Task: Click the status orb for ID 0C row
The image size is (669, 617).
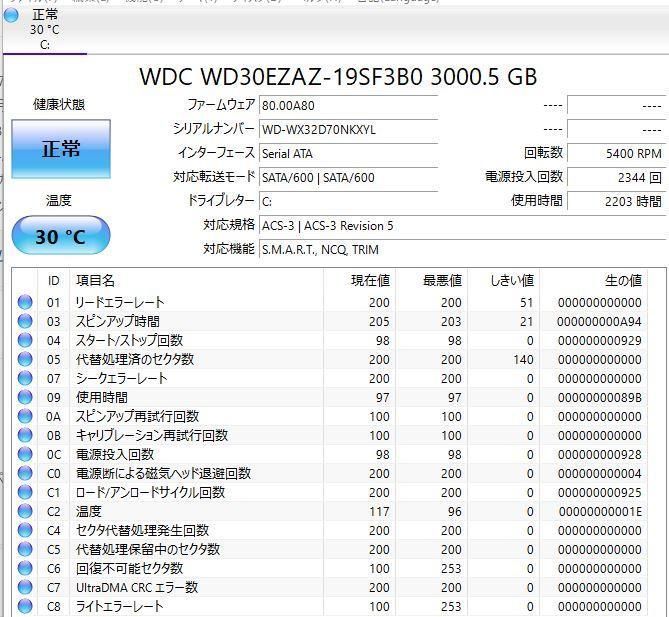Action: pos(25,454)
